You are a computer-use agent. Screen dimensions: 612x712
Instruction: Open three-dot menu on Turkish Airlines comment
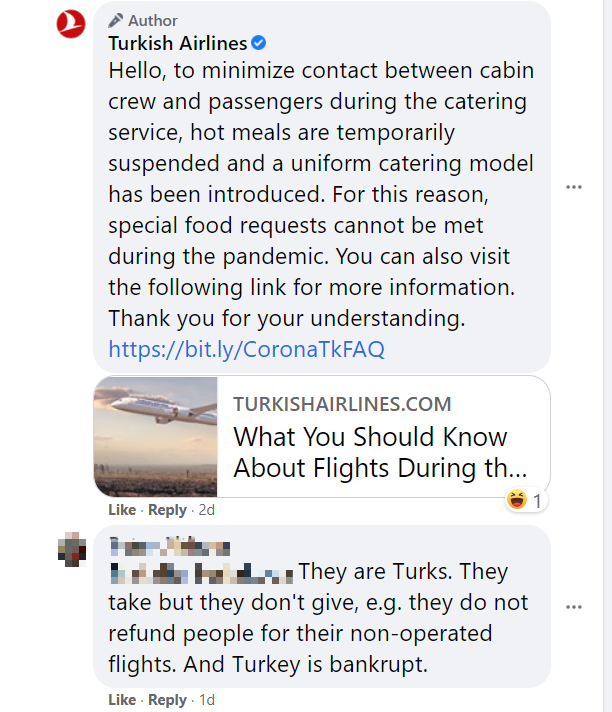[x=574, y=187]
